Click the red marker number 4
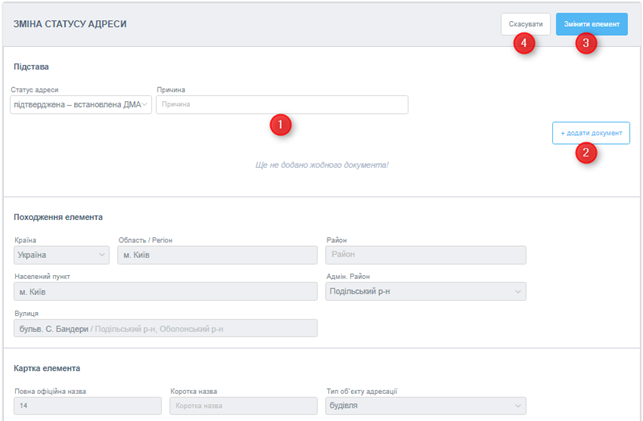Viewport: 643px width, 421px height. 523,44
